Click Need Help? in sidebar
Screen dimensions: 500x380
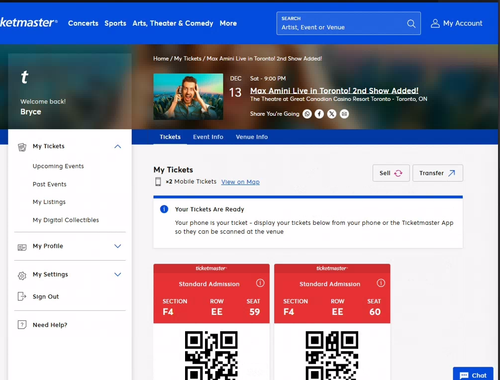coord(50,325)
